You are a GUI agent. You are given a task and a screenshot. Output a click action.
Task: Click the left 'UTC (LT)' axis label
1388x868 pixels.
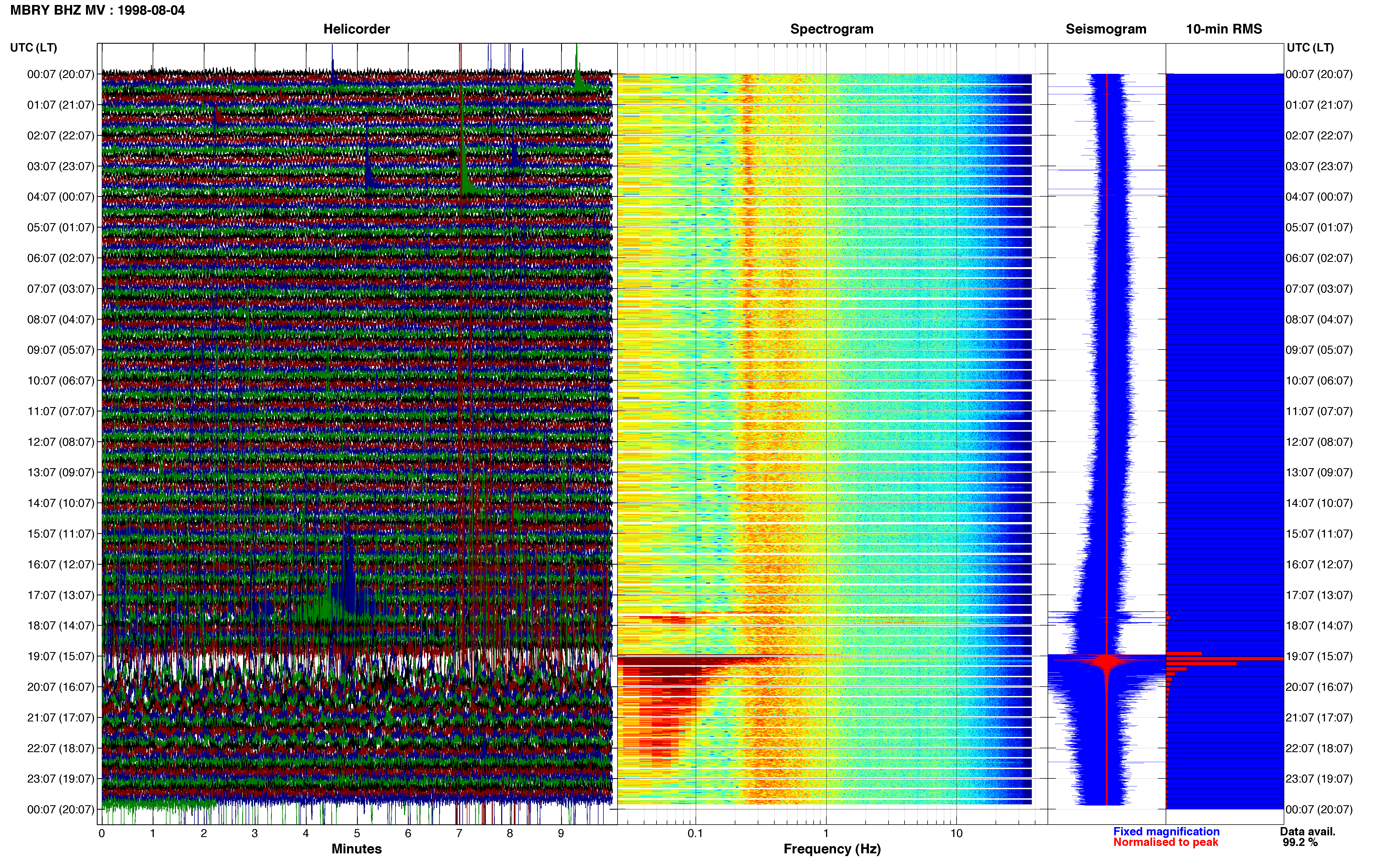coord(33,48)
